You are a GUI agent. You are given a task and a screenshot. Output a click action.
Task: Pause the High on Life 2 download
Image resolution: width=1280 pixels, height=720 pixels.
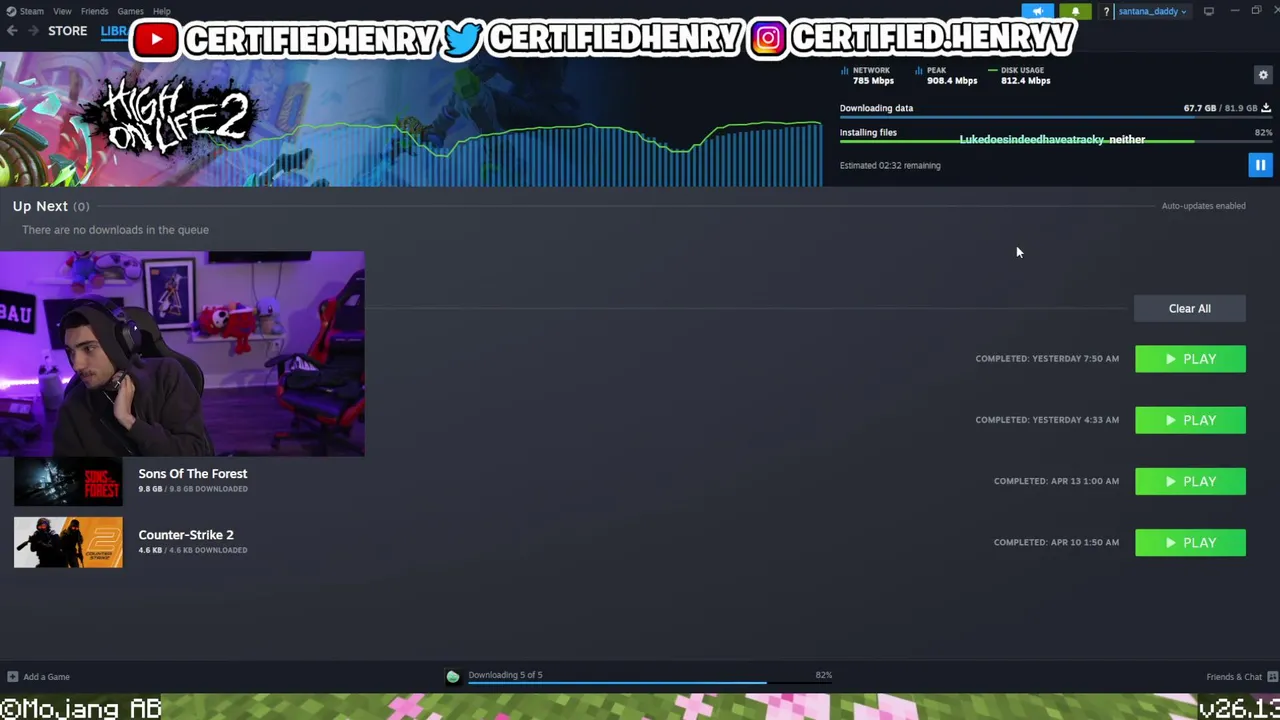click(x=1260, y=165)
